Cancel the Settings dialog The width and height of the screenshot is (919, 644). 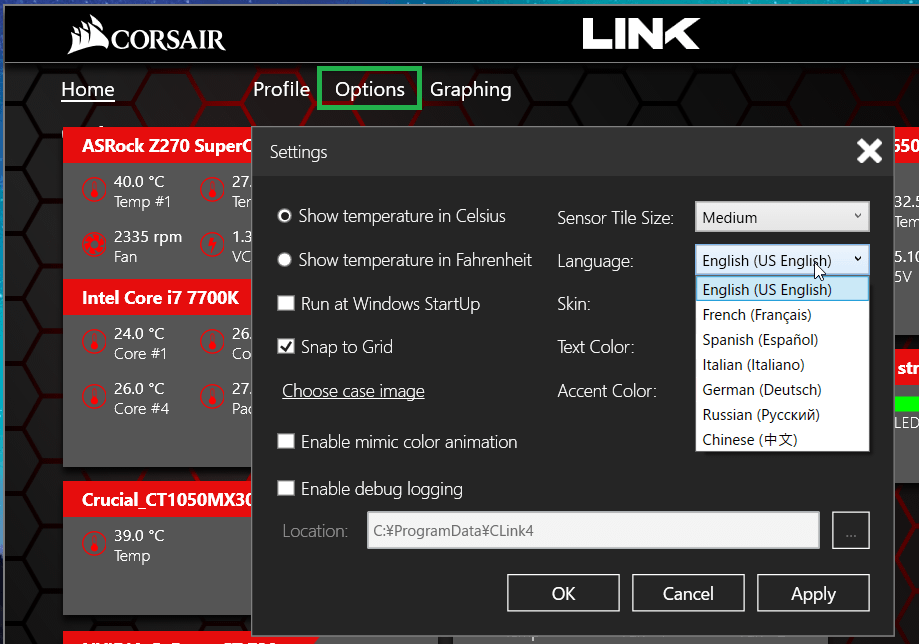(x=688, y=593)
